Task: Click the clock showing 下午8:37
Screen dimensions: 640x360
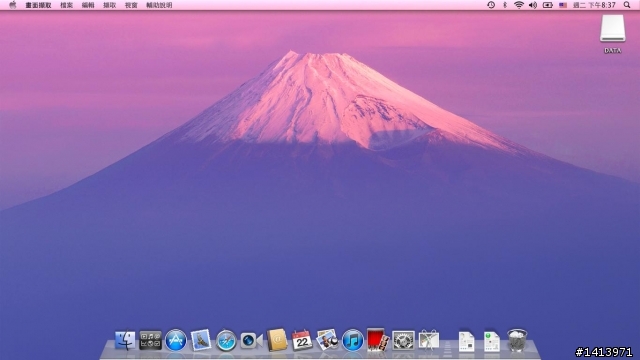Action: 594,5
